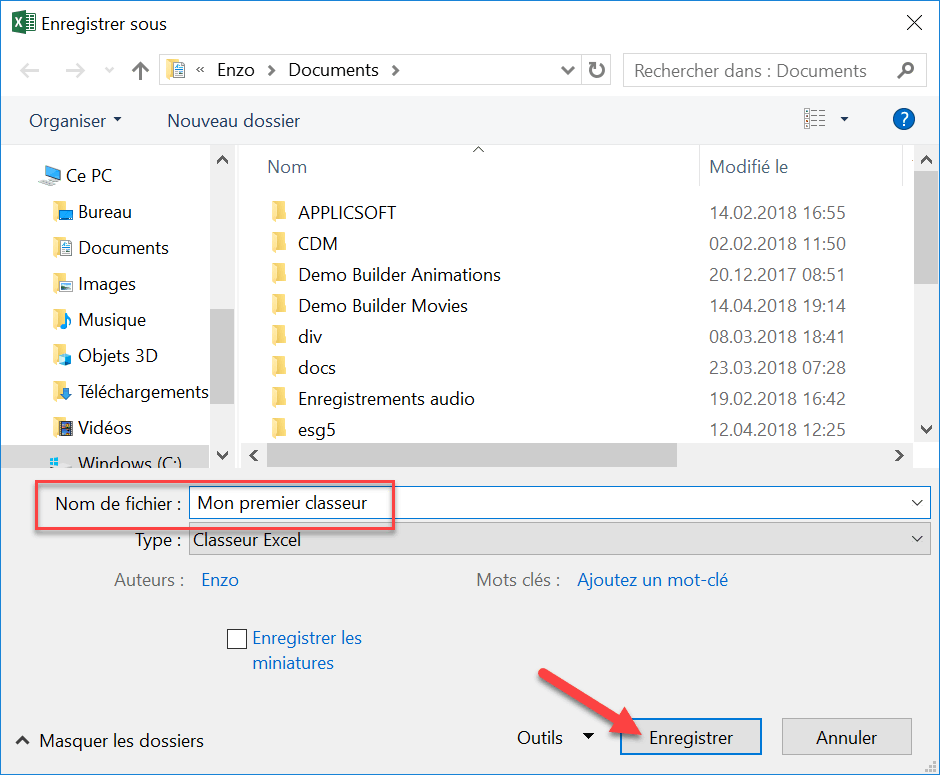Click the horizontal scrollbar in file list
940x775 pixels.
pos(472,455)
